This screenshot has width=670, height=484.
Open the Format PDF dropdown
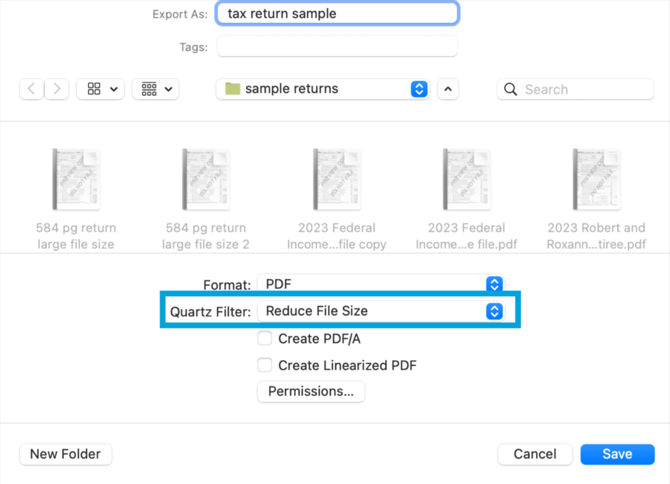tap(380, 284)
